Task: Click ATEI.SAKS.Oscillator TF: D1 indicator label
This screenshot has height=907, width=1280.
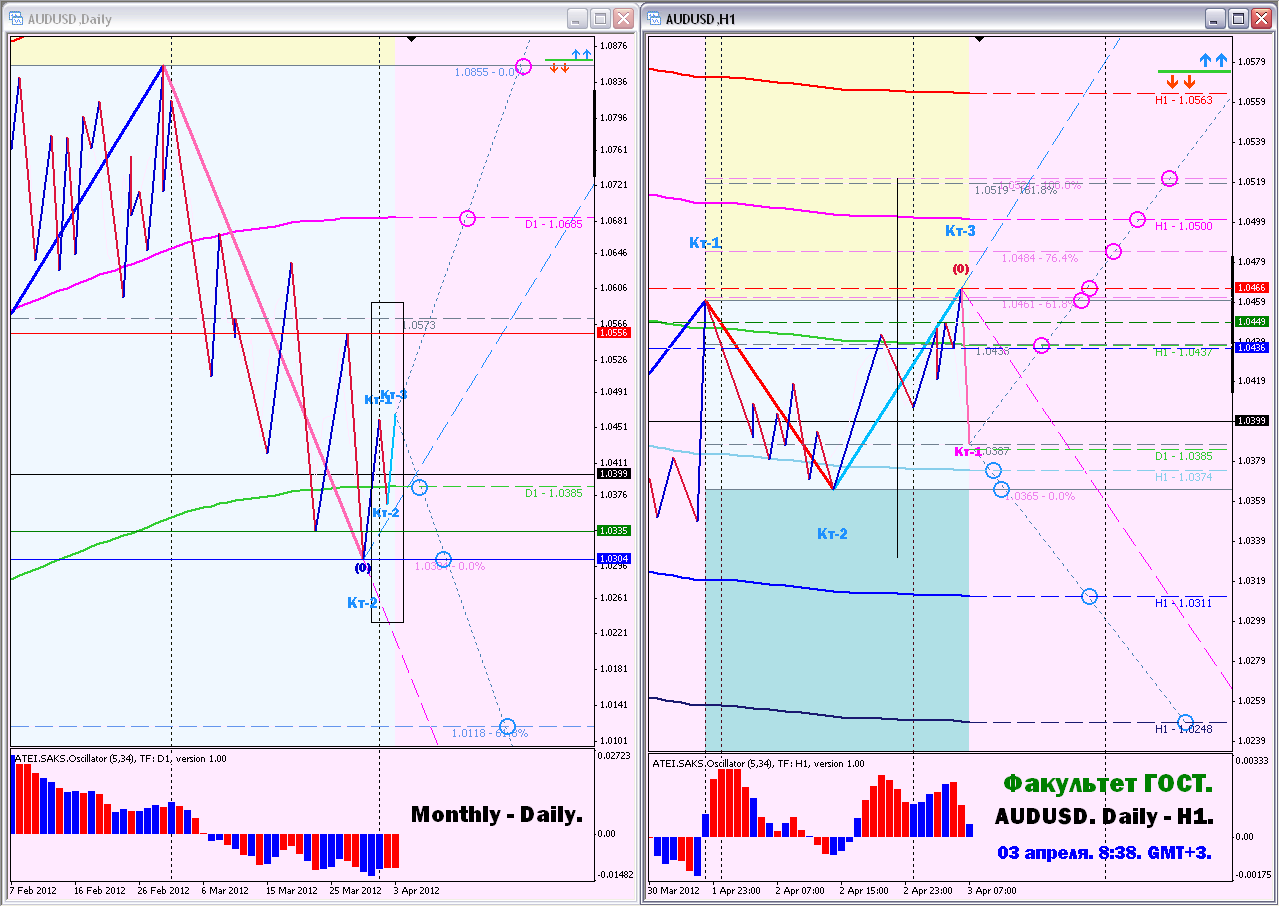Action: tap(122, 758)
